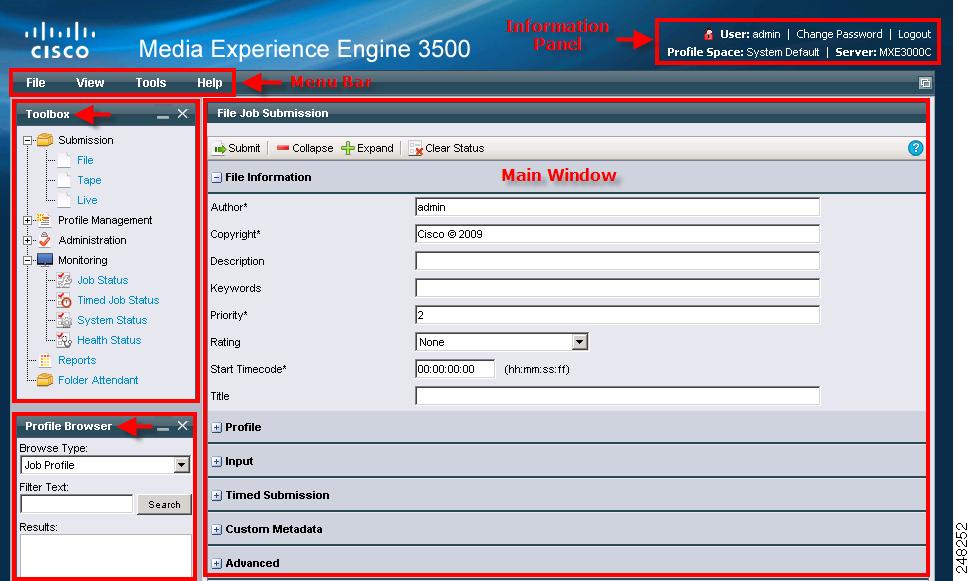Click the Health Status stethoscope icon
The height and width of the screenshot is (581, 972).
click(64, 340)
